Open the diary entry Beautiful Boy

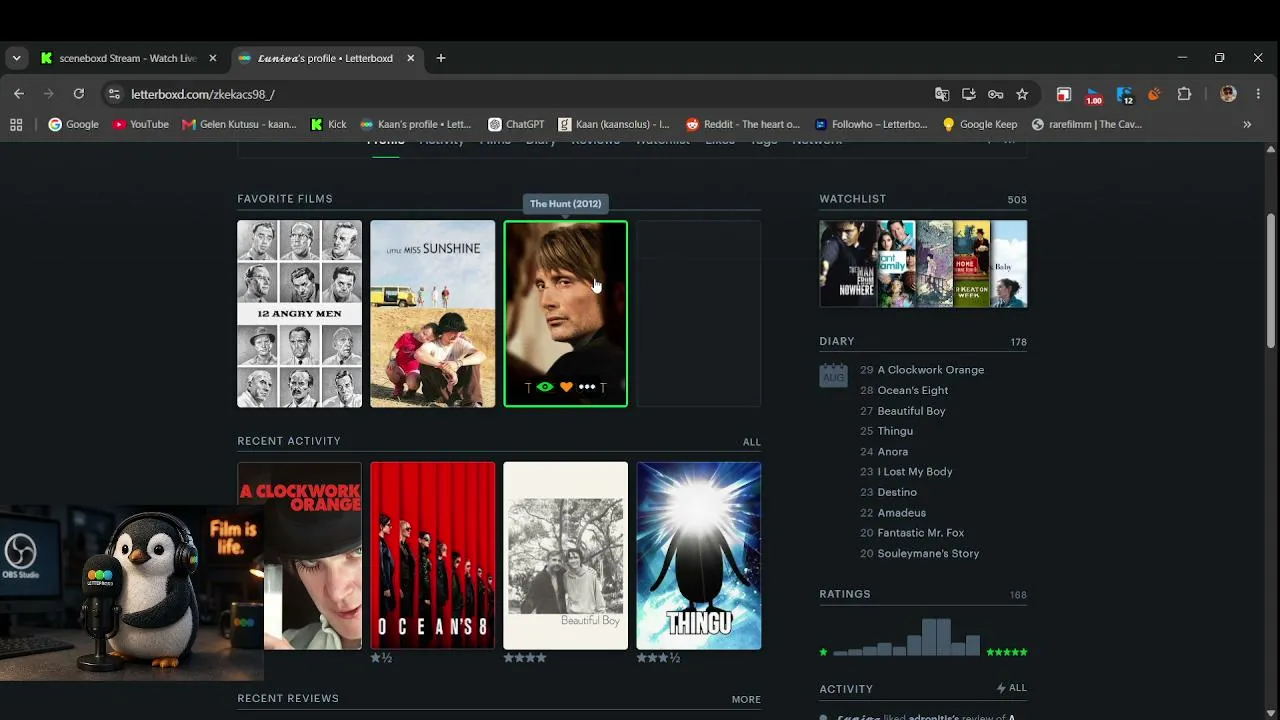click(911, 411)
